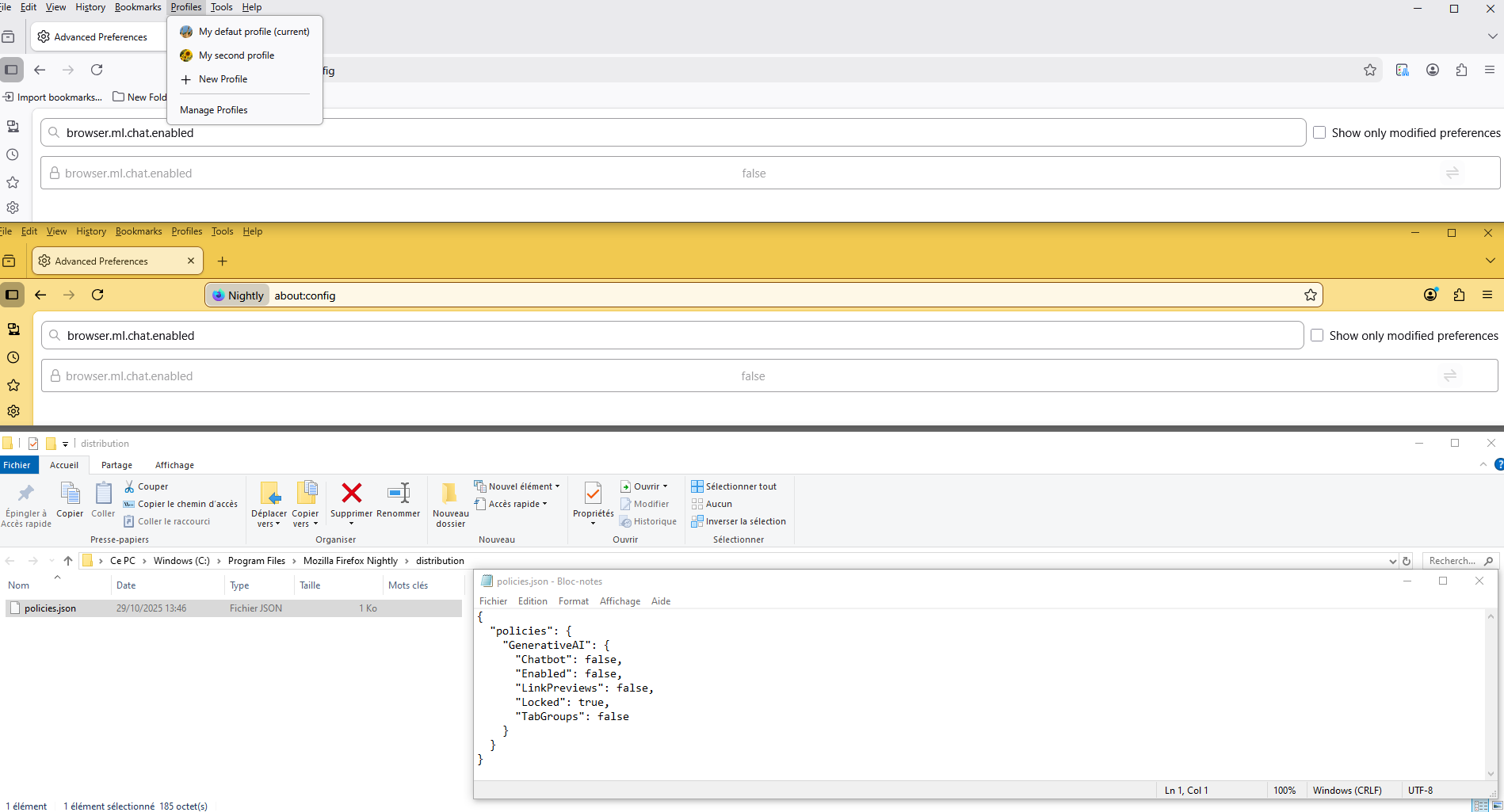Click the Supprimer red X icon
Image resolution: width=1504 pixels, height=812 pixels.
click(x=351, y=494)
